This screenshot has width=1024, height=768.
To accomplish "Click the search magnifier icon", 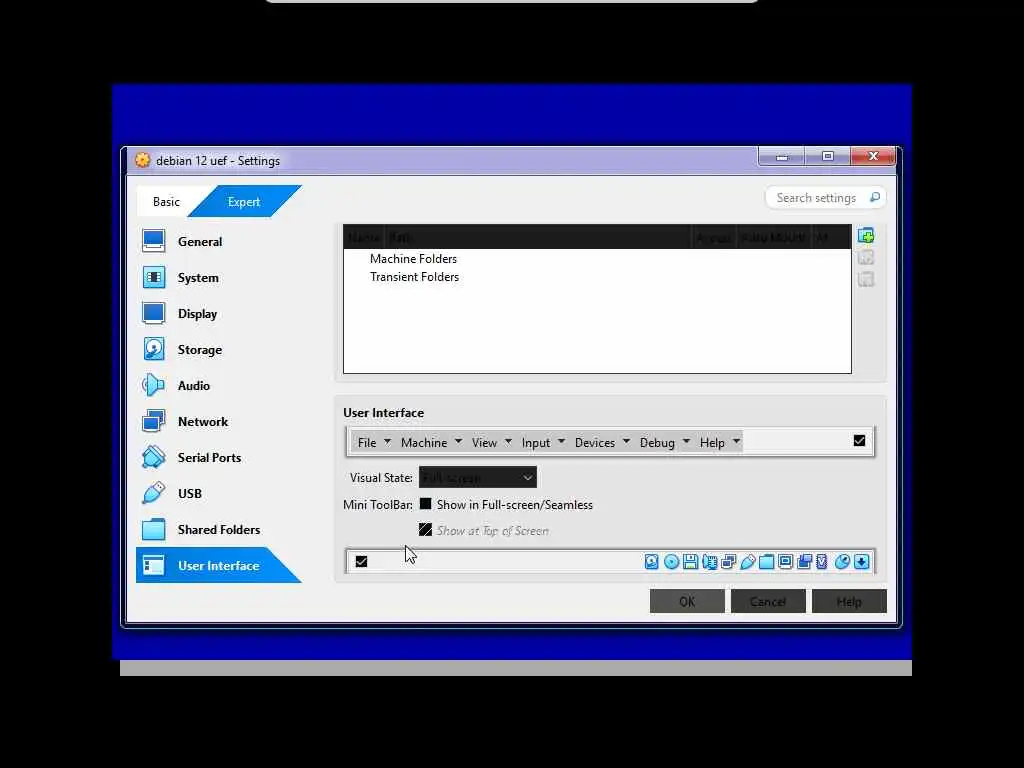I will (874, 197).
